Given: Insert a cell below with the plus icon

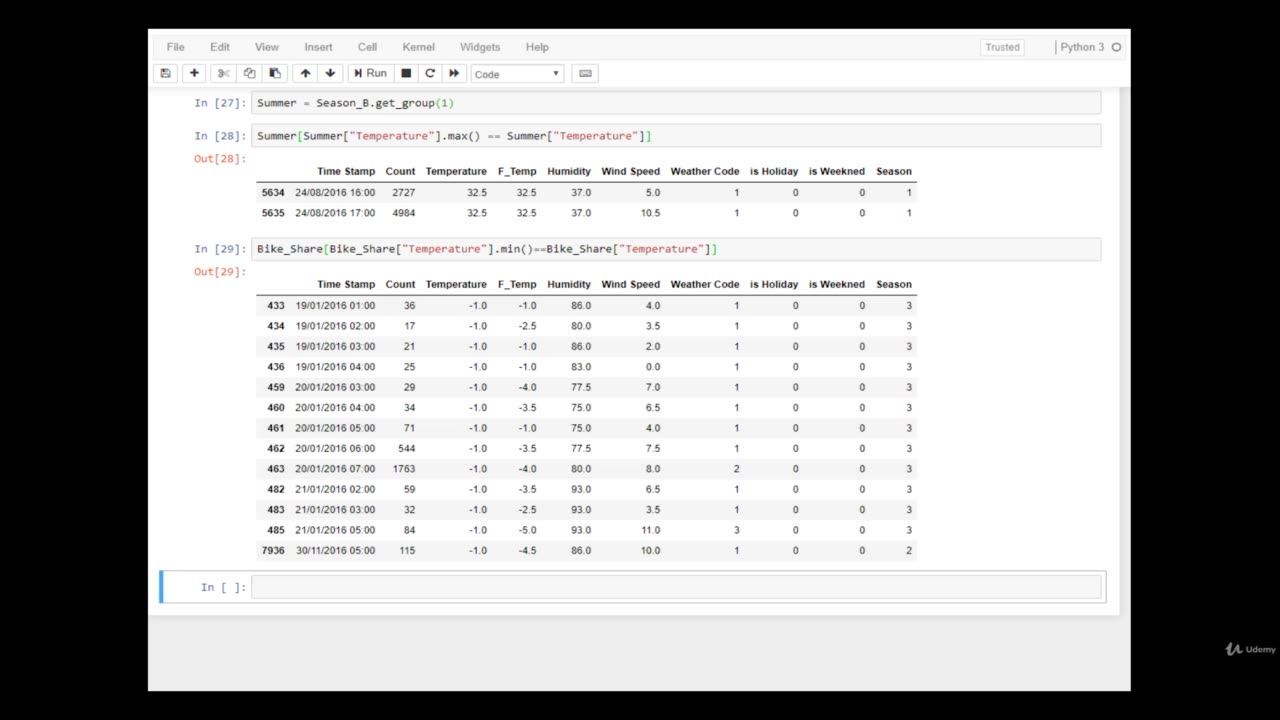Looking at the screenshot, I should (194, 73).
